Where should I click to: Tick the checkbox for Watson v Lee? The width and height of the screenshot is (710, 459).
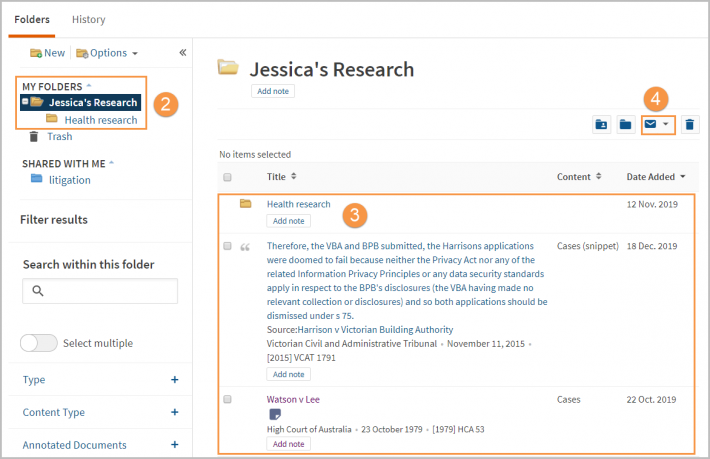[x=227, y=399]
